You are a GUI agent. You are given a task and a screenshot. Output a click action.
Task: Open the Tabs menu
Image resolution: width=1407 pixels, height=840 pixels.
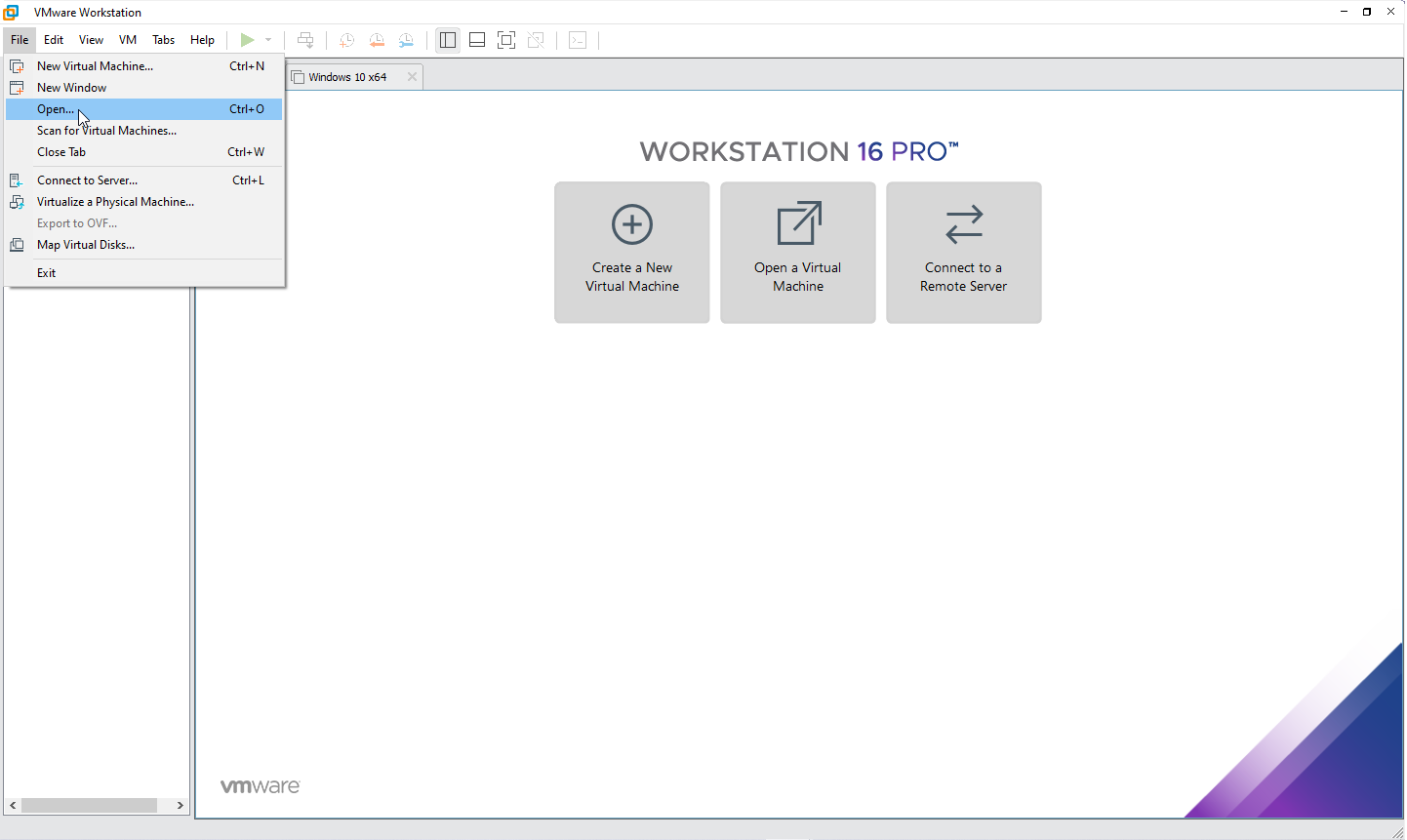[x=164, y=40]
